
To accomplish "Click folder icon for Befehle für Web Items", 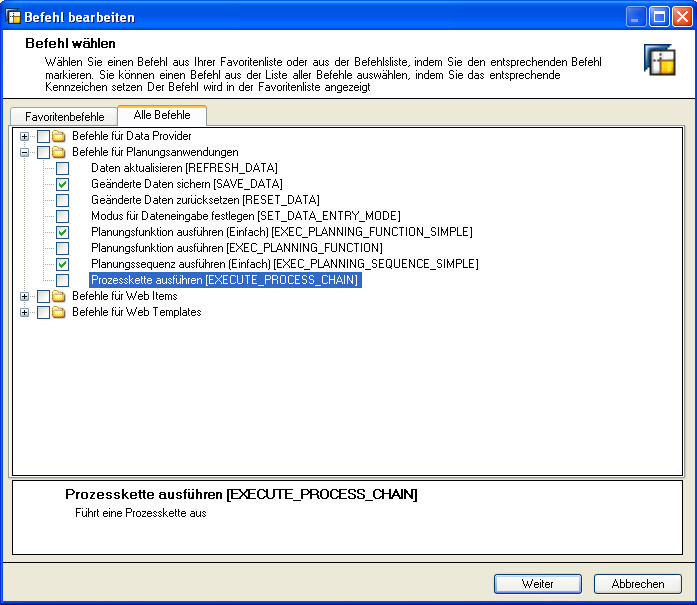I will point(59,296).
